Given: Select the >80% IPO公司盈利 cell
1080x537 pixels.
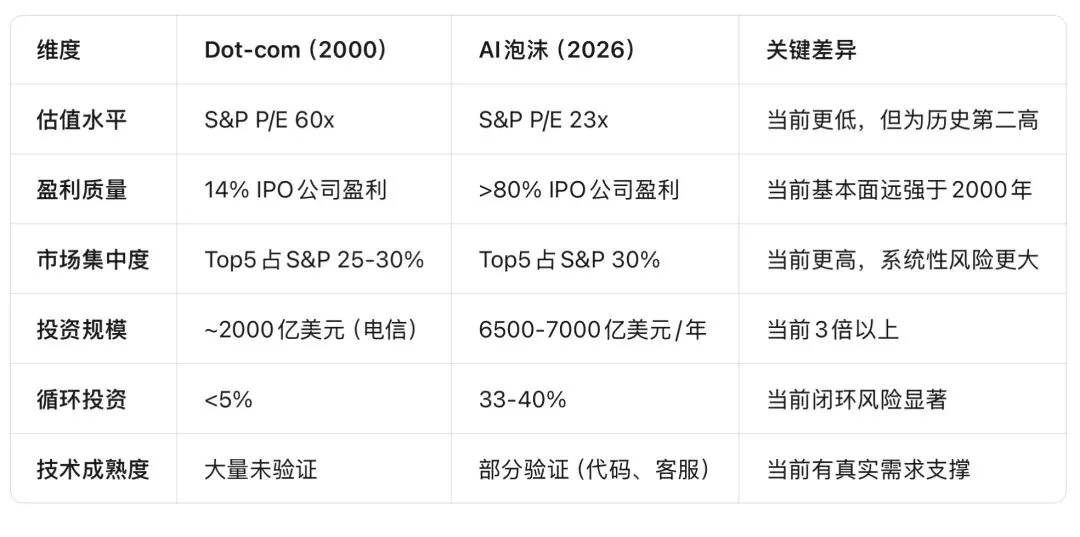Looking at the screenshot, I should click(x=579, y=189).
